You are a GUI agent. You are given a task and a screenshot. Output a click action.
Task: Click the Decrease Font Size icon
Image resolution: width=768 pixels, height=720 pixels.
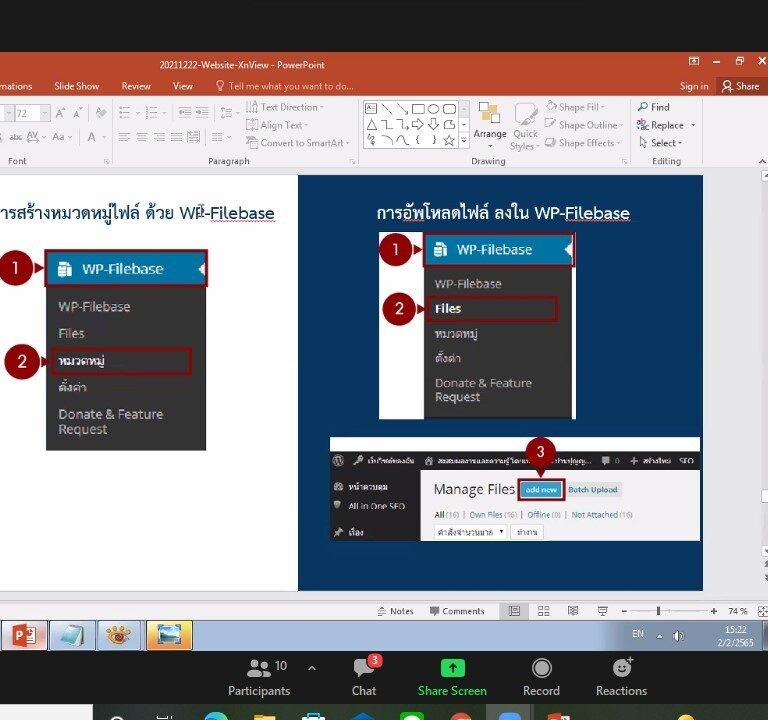pos(77,114)
